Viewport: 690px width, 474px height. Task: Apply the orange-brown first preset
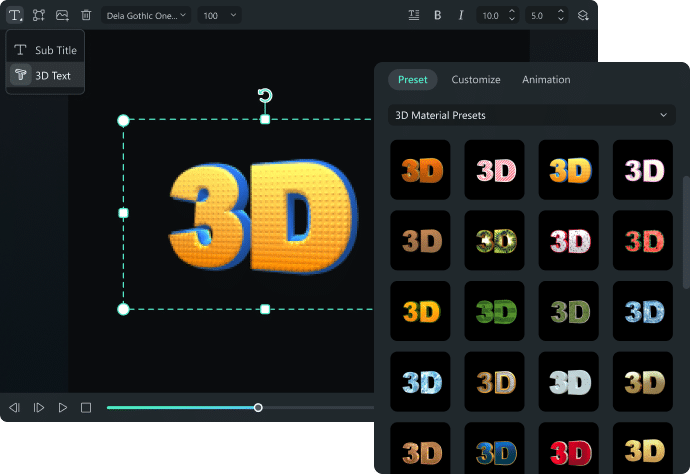(420, 170)
